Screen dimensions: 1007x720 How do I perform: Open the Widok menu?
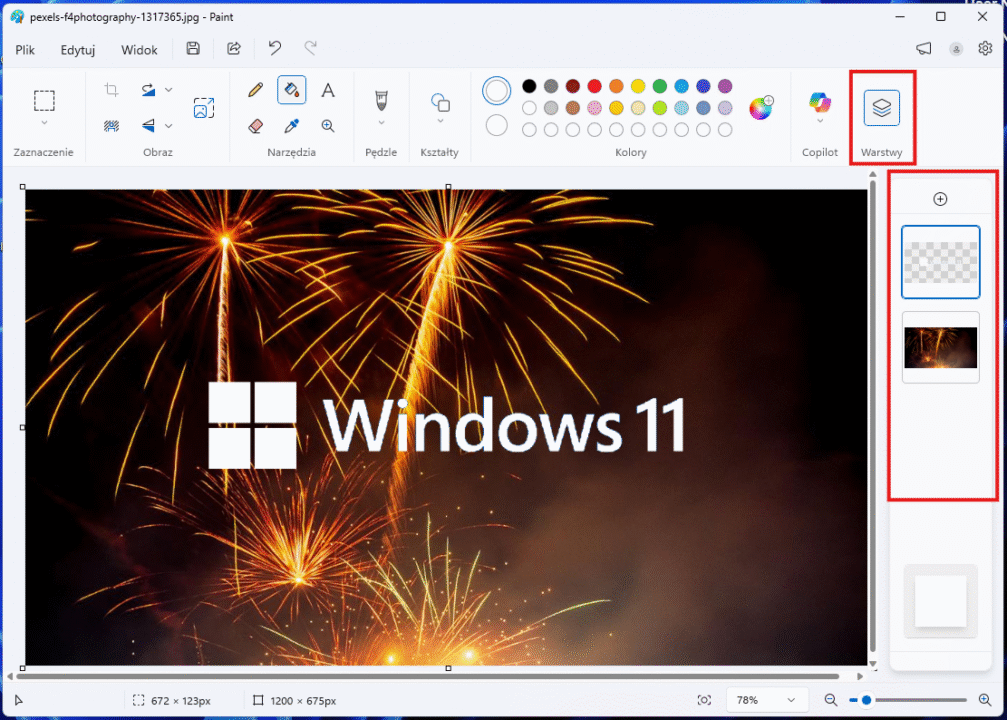[138, 49]
